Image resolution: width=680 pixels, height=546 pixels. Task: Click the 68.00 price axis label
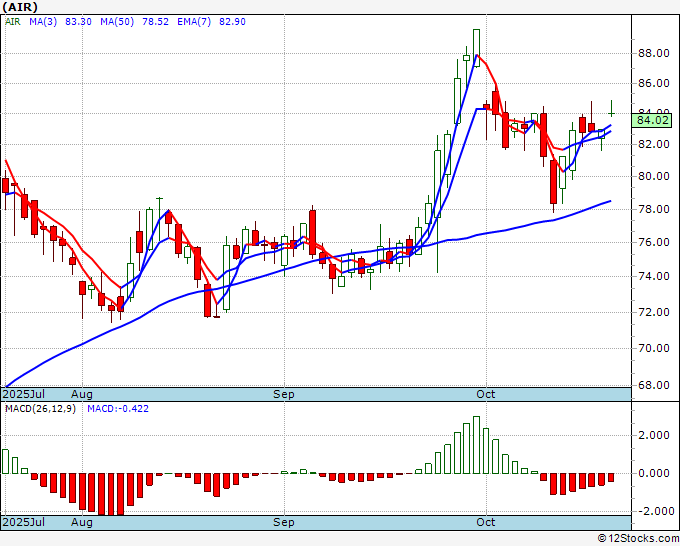[x=653, y=385]
